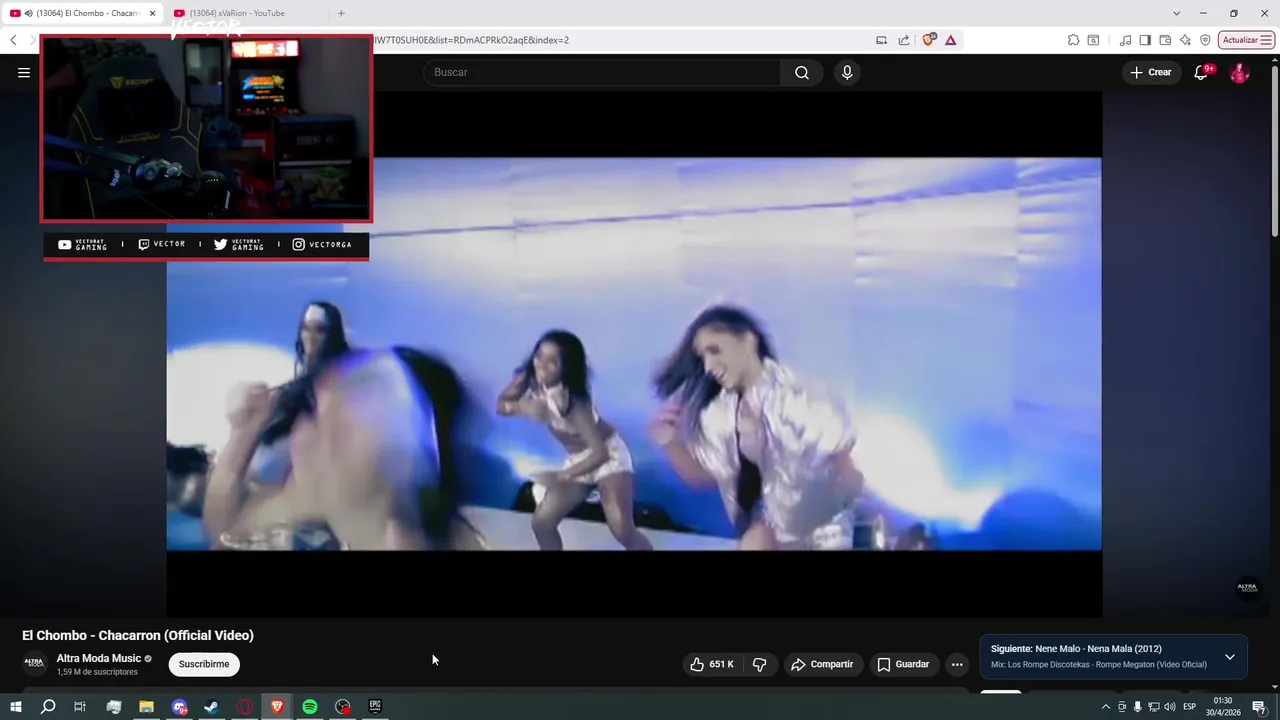Open the tab list dropdown arrow

pos(1176,13)
